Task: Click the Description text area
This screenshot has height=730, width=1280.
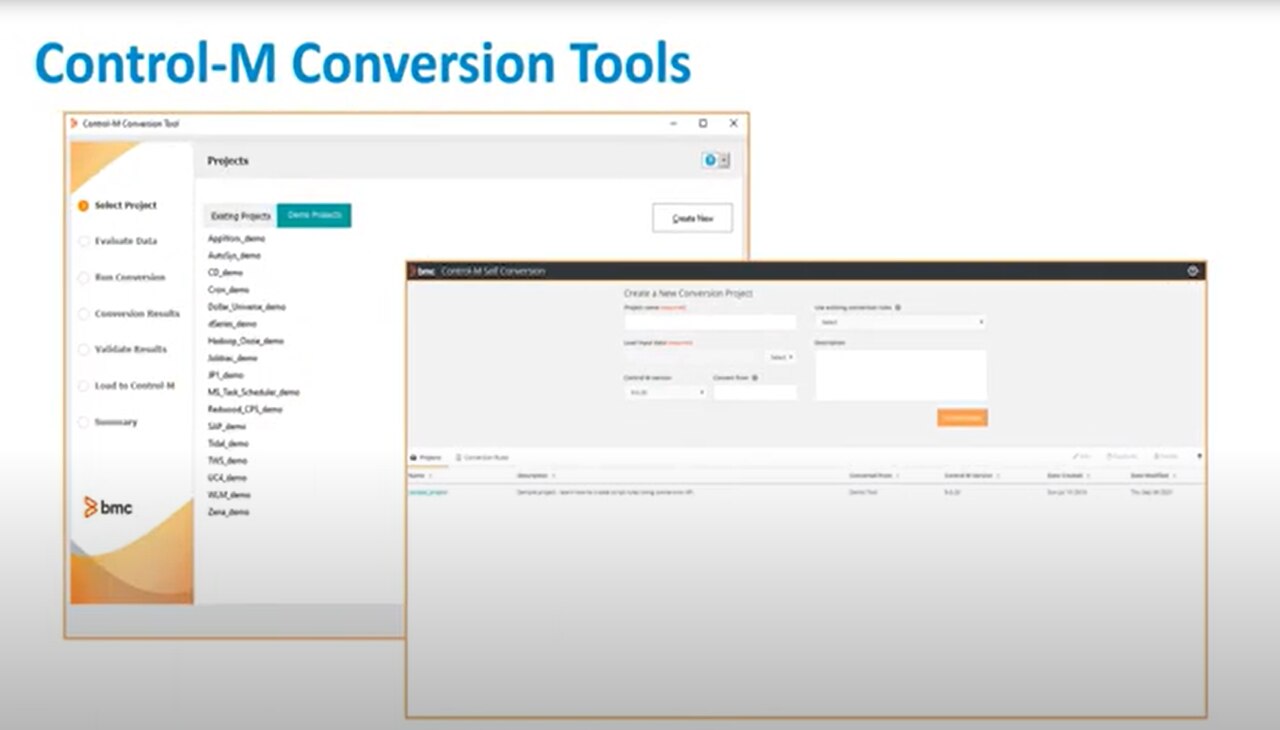Action: click(x=901, y=375)
